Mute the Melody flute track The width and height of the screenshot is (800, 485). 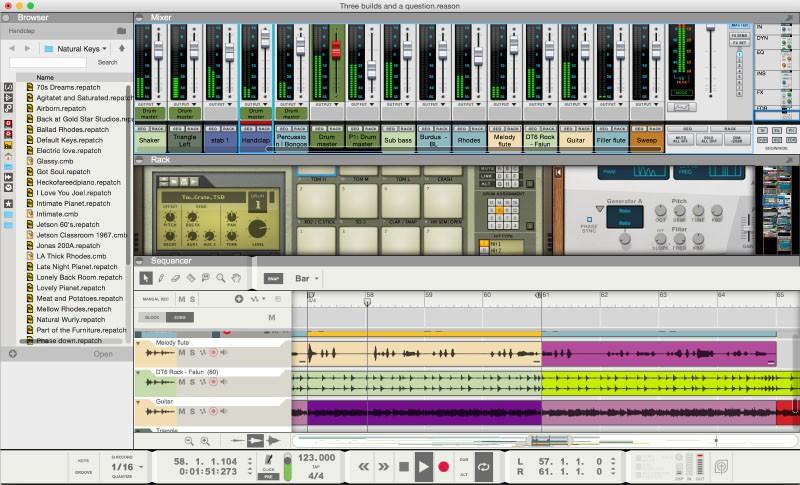coord(181,352)
